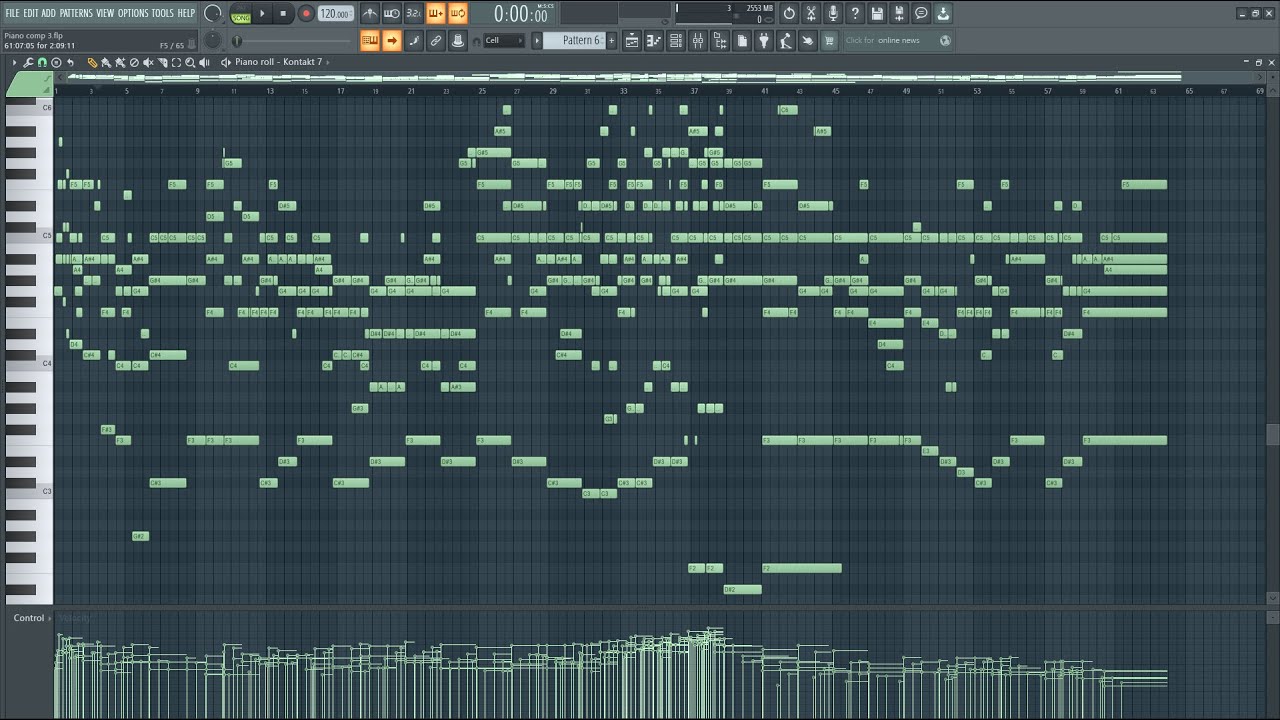Expand arrow after Piano roll - Kontakt 7
This screenshot has height=720, width=1280.
click(328, 62)
